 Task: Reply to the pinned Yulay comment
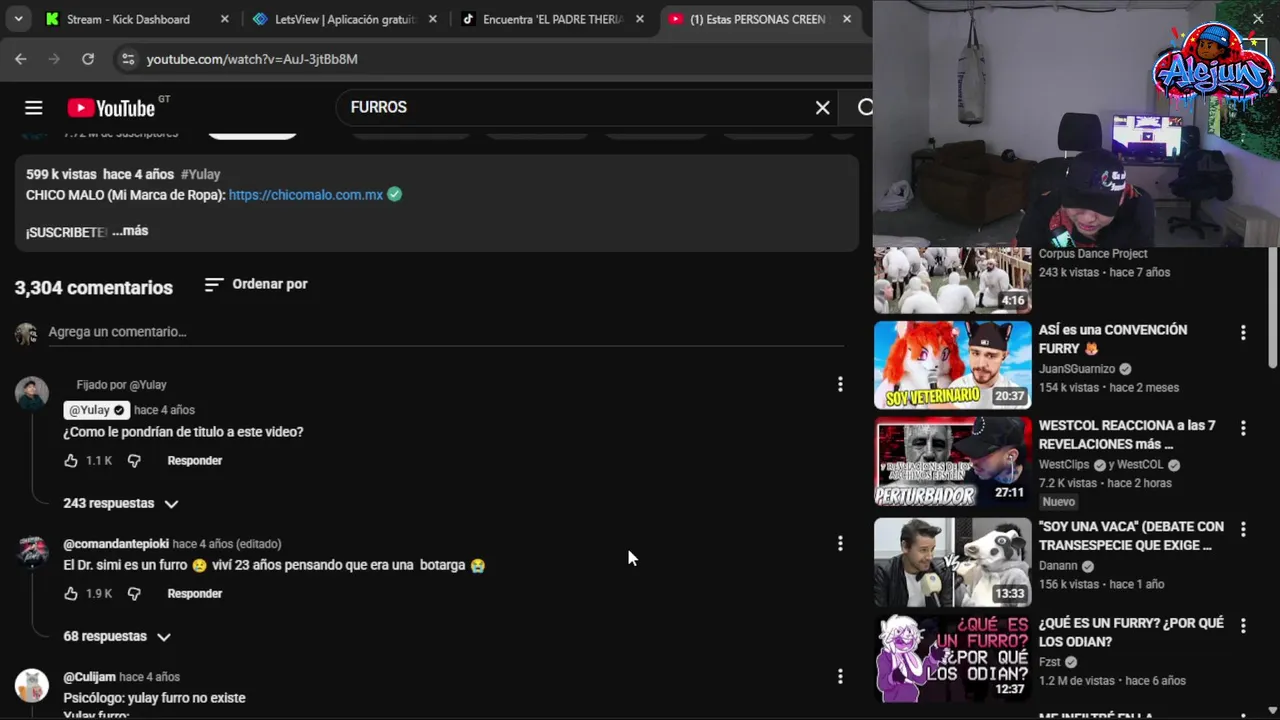click(x=194, y=461)
